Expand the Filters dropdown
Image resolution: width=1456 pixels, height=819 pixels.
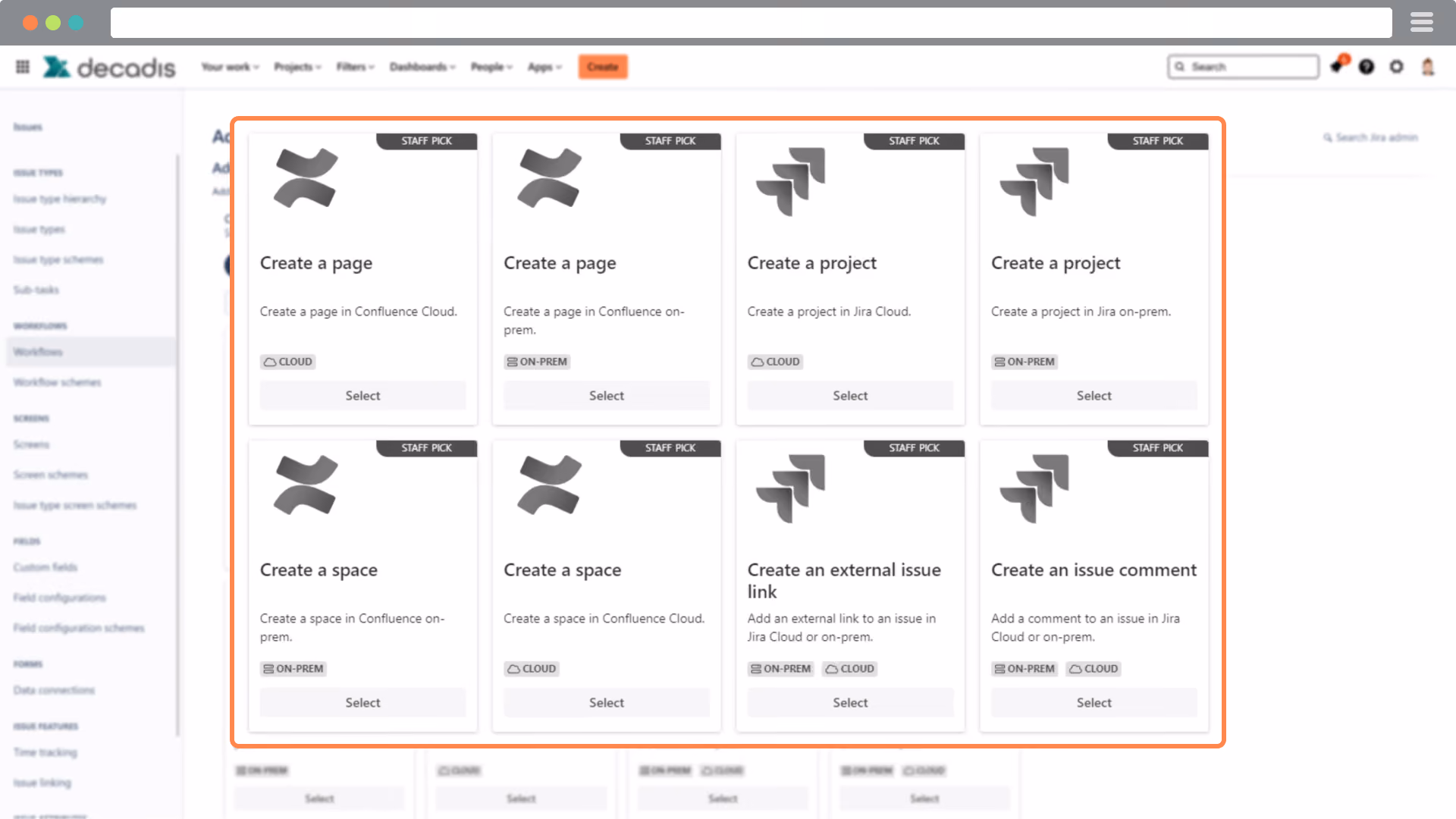355,67
